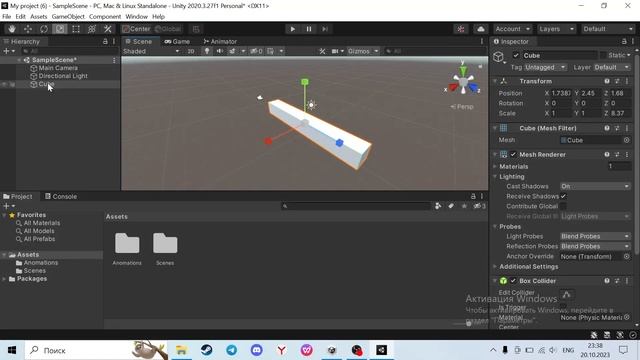Toggle scene lighting
Image resolution: width=640 pixels, height=360 pixels.
pyautogui.click(x=207, y=51)
